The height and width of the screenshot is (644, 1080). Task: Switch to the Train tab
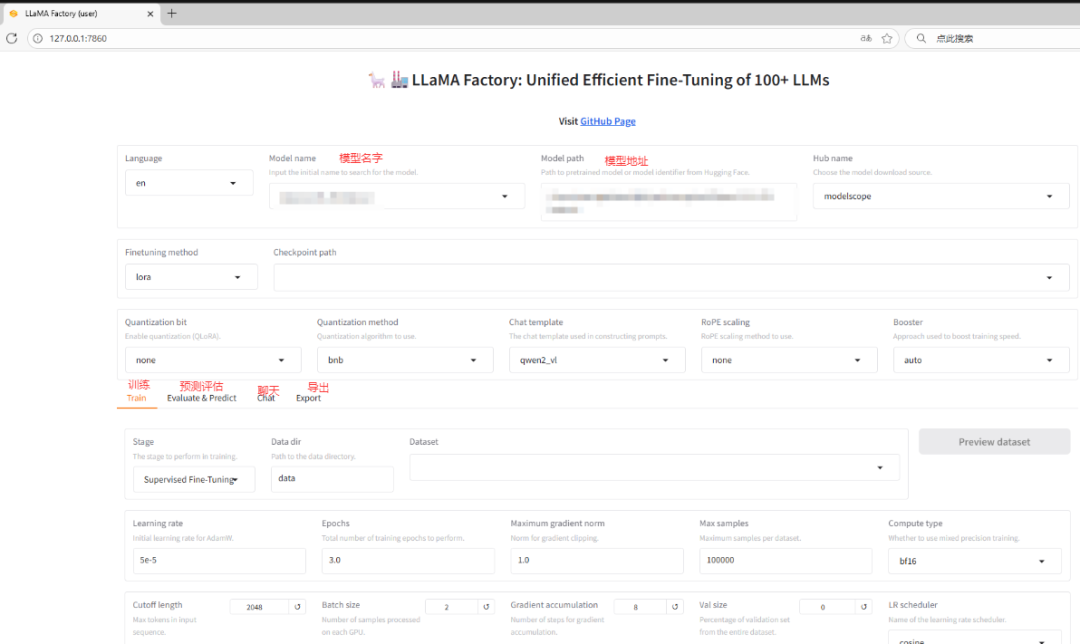click(x=136, y=398)
